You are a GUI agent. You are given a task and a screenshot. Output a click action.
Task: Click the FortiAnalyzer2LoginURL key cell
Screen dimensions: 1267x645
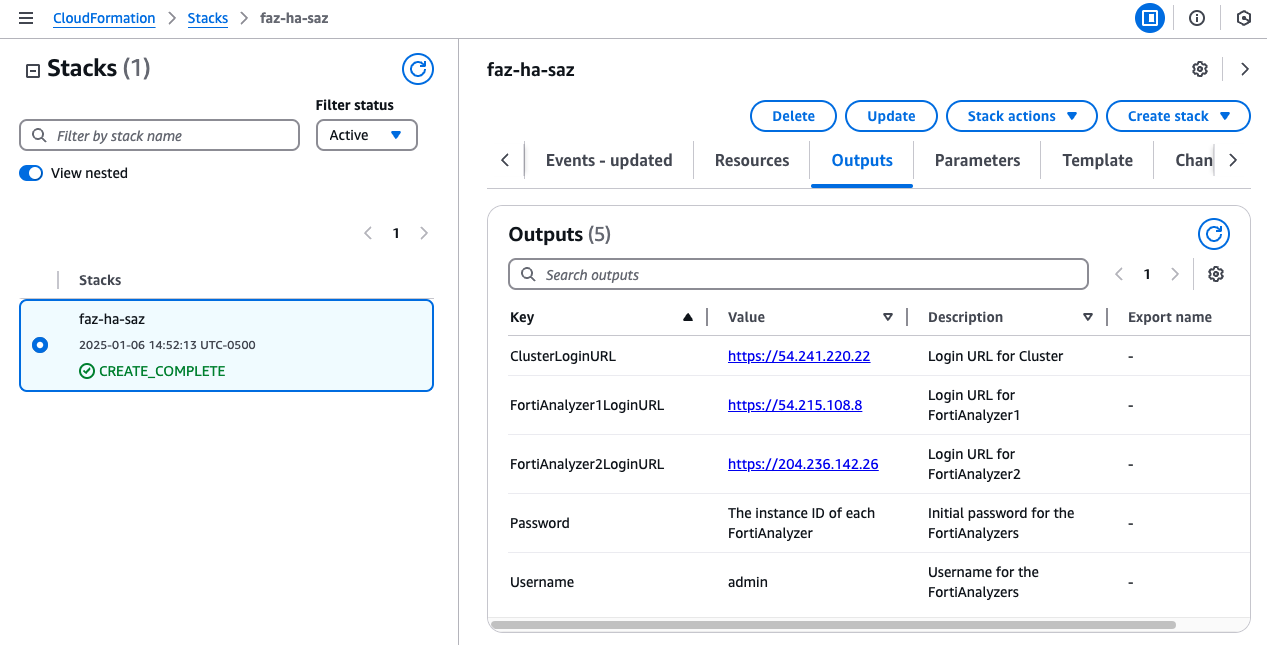587,464
